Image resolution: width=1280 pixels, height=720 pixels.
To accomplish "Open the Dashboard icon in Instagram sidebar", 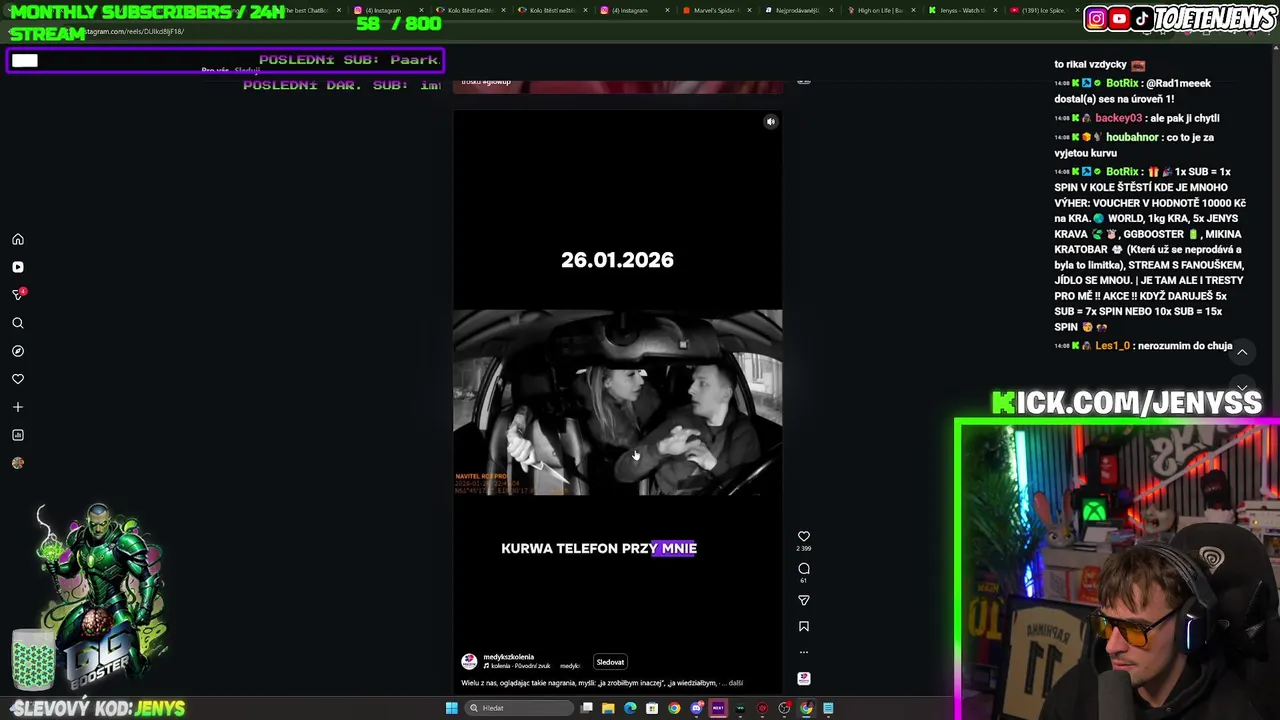I will (18, 435).
